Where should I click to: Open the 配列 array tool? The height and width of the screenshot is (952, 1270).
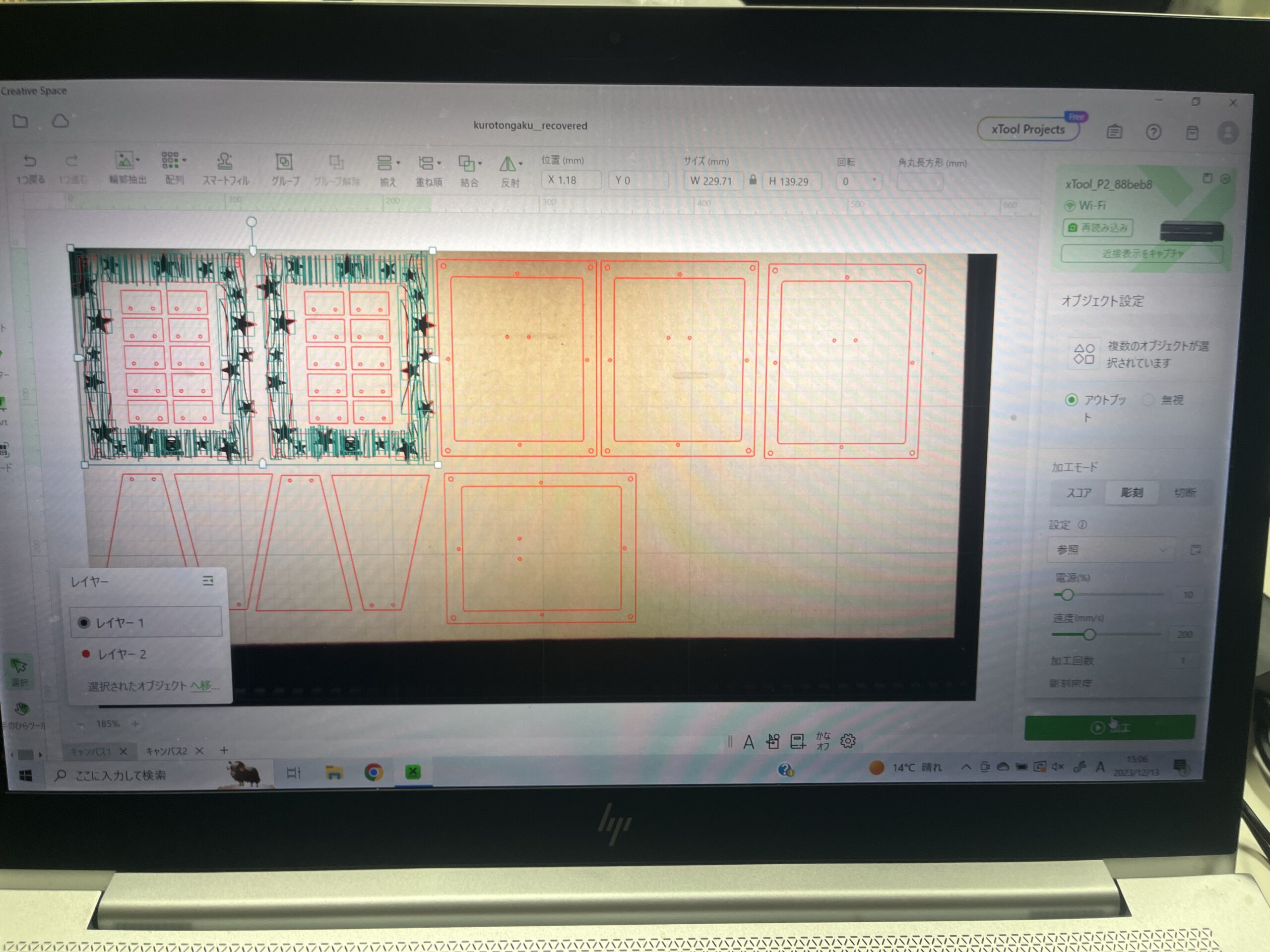(174, 168)
